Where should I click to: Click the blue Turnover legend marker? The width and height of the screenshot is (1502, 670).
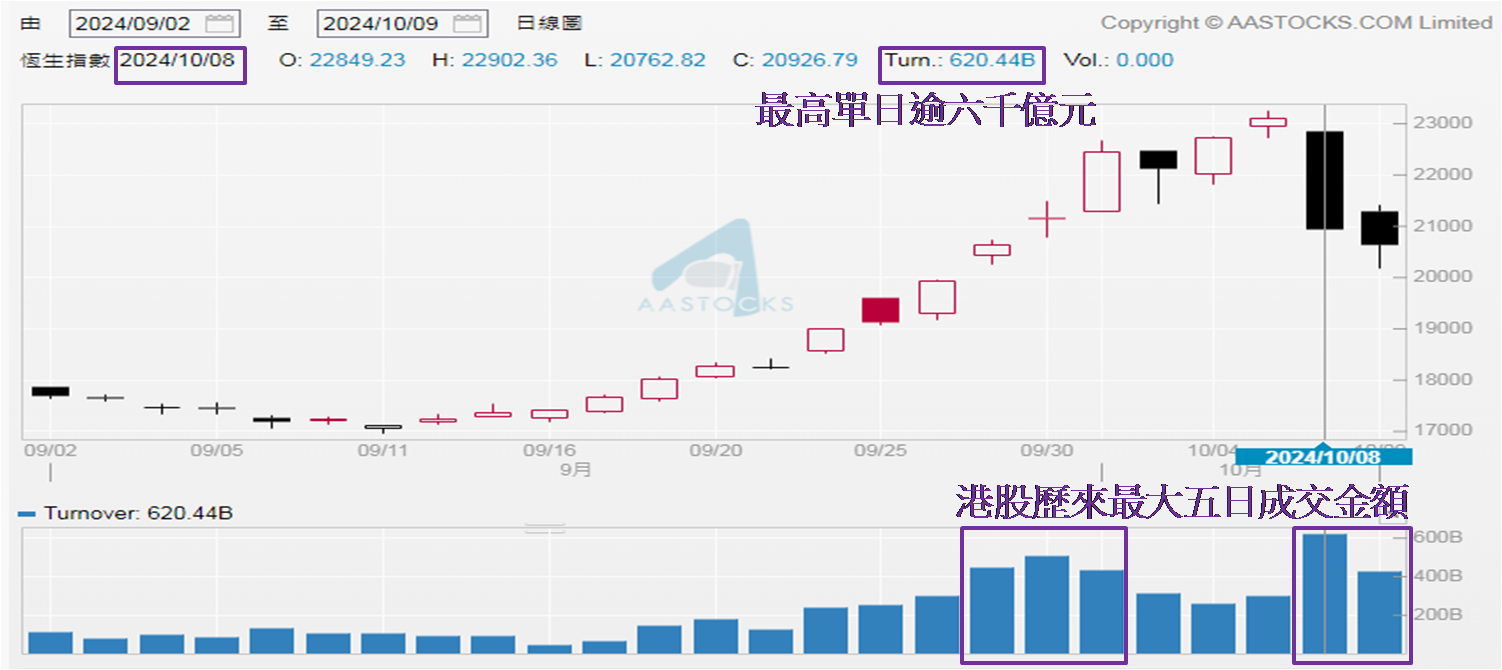coord(28,514)
